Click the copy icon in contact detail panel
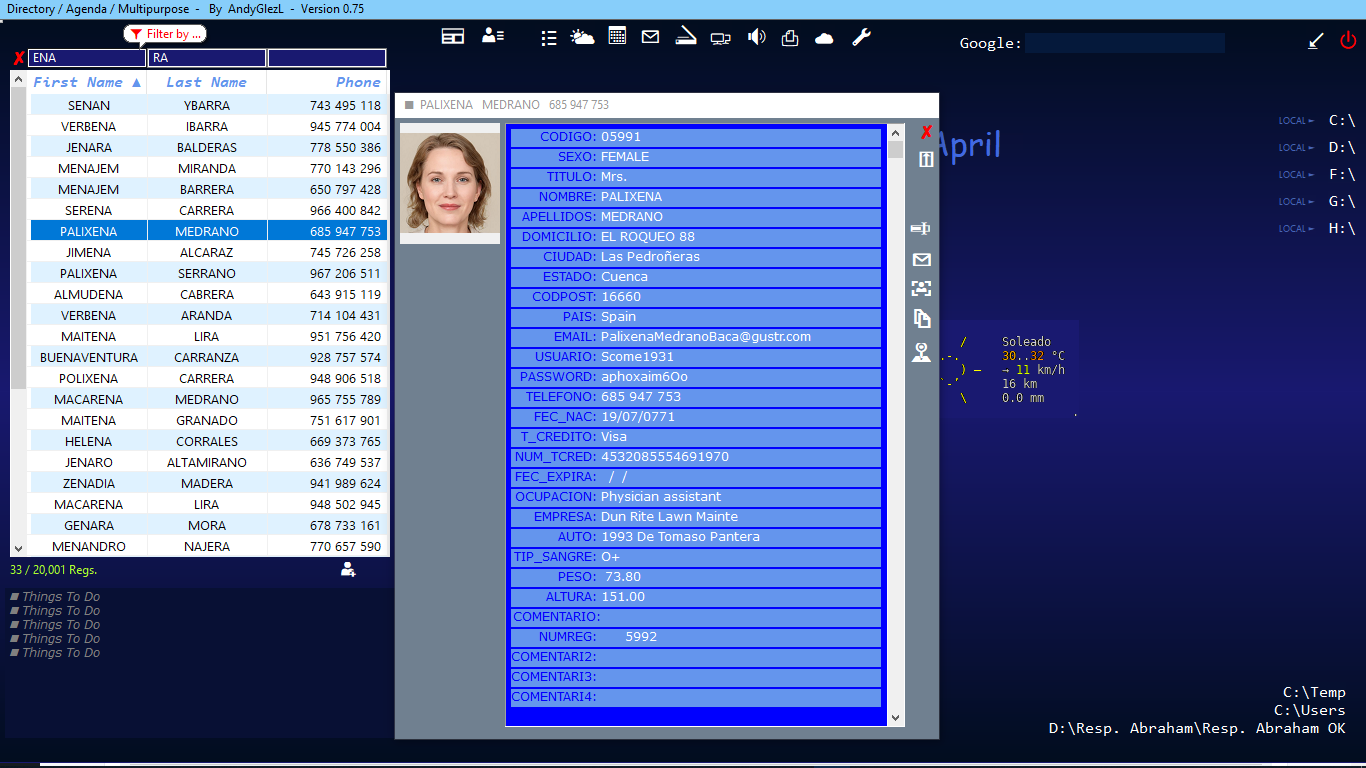Image resolution: width=1366 pixels, height=768 pixels. coord(921,319)
